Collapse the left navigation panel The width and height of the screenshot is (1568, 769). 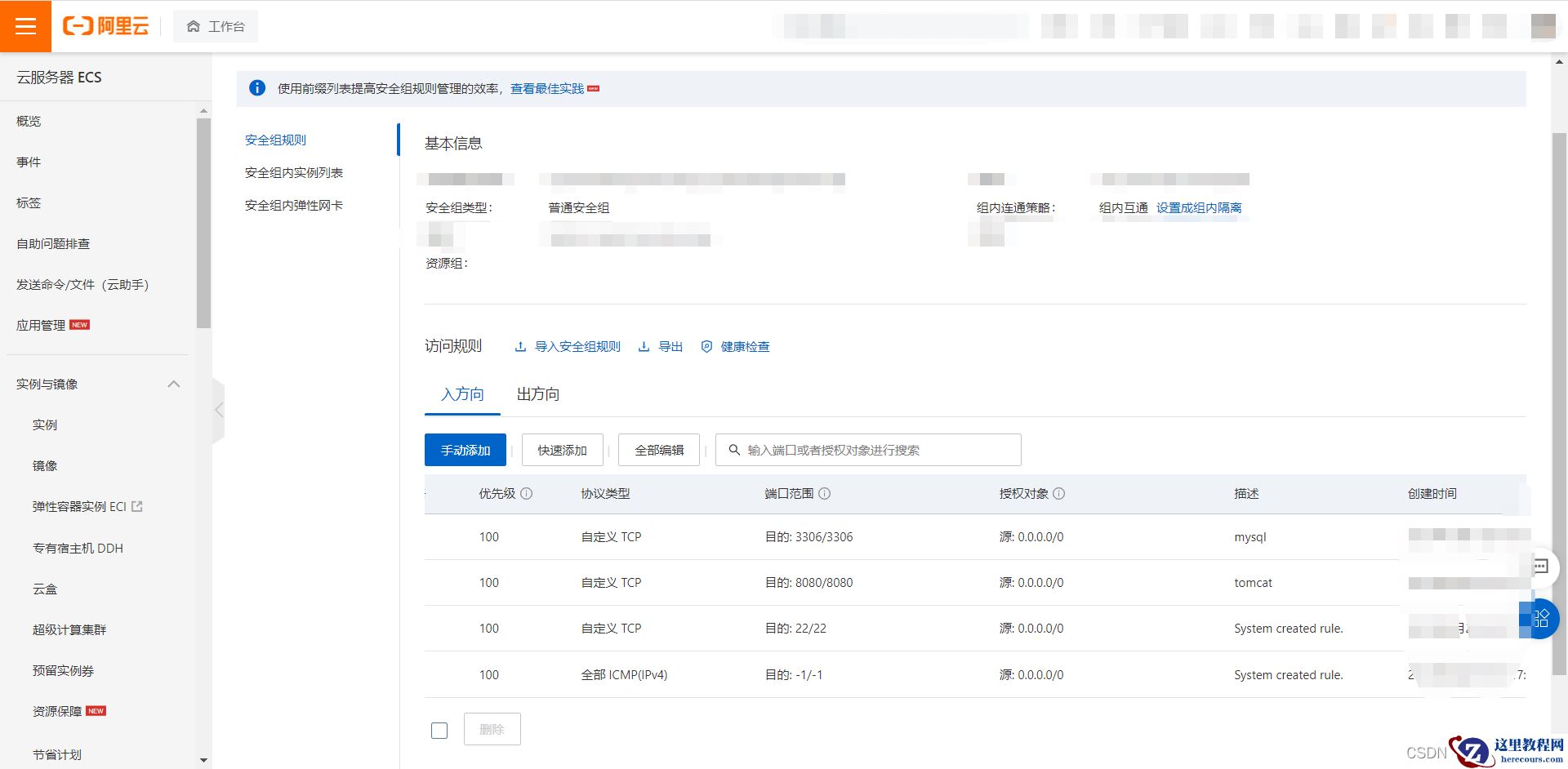point(219,411)
